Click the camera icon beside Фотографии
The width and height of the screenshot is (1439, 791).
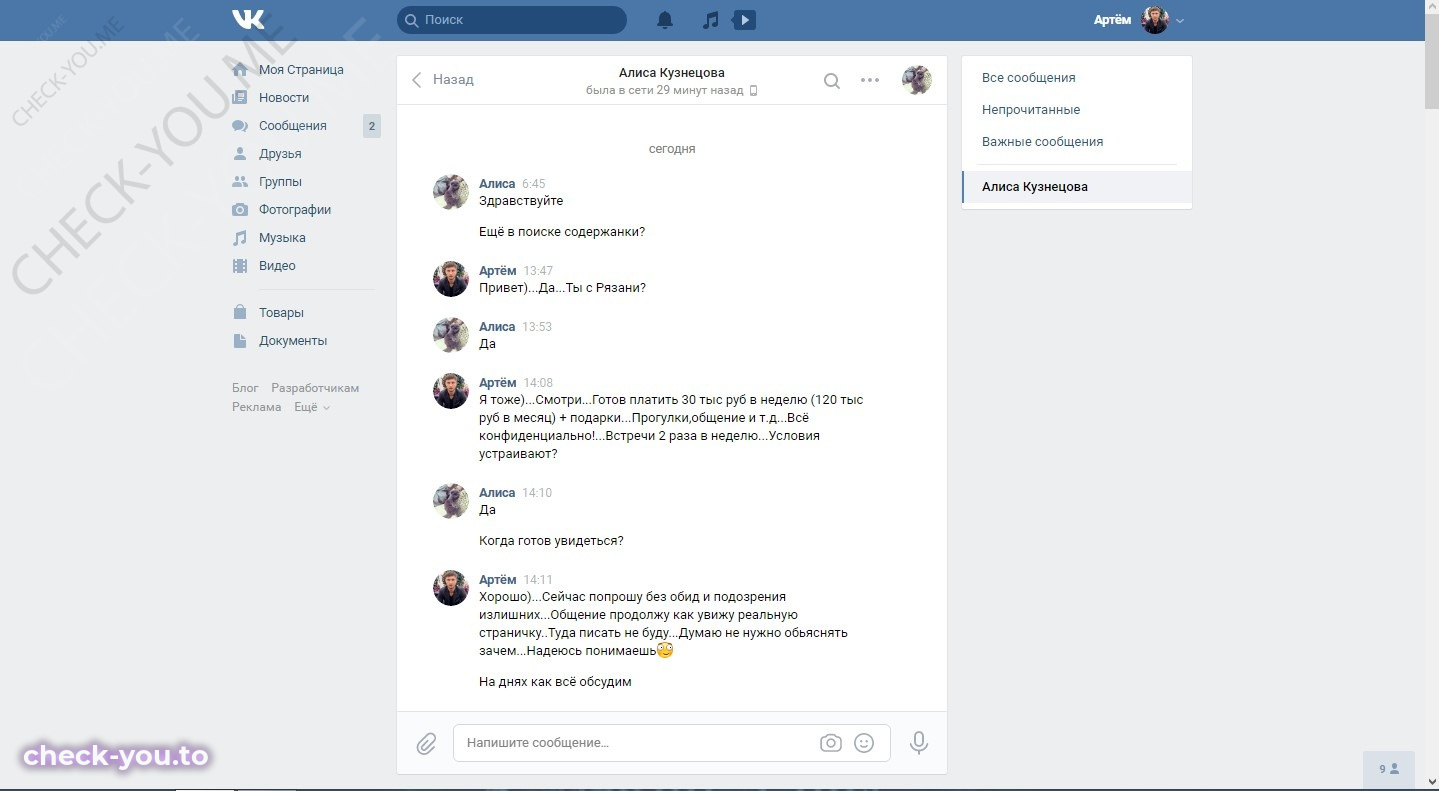pos(240,210)
